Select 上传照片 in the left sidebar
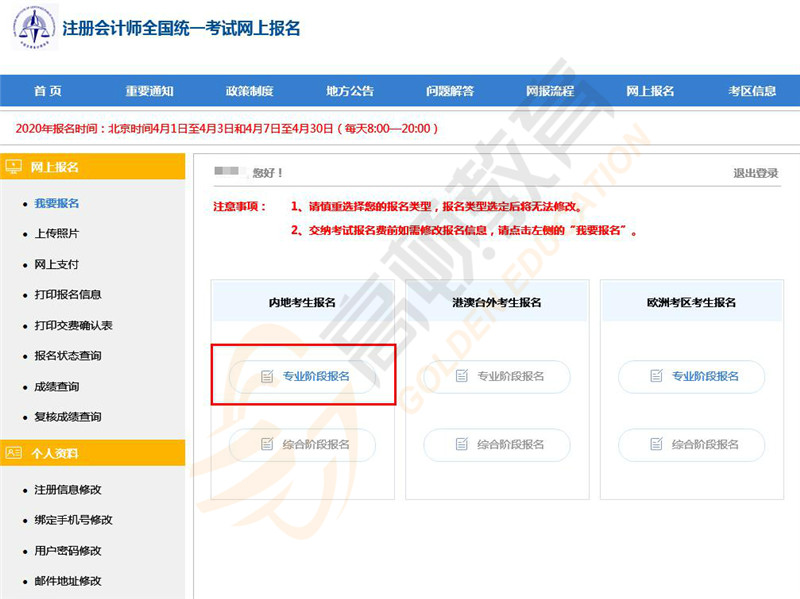The width and height of the screenshot is (800, 599). tap(56, 234)
